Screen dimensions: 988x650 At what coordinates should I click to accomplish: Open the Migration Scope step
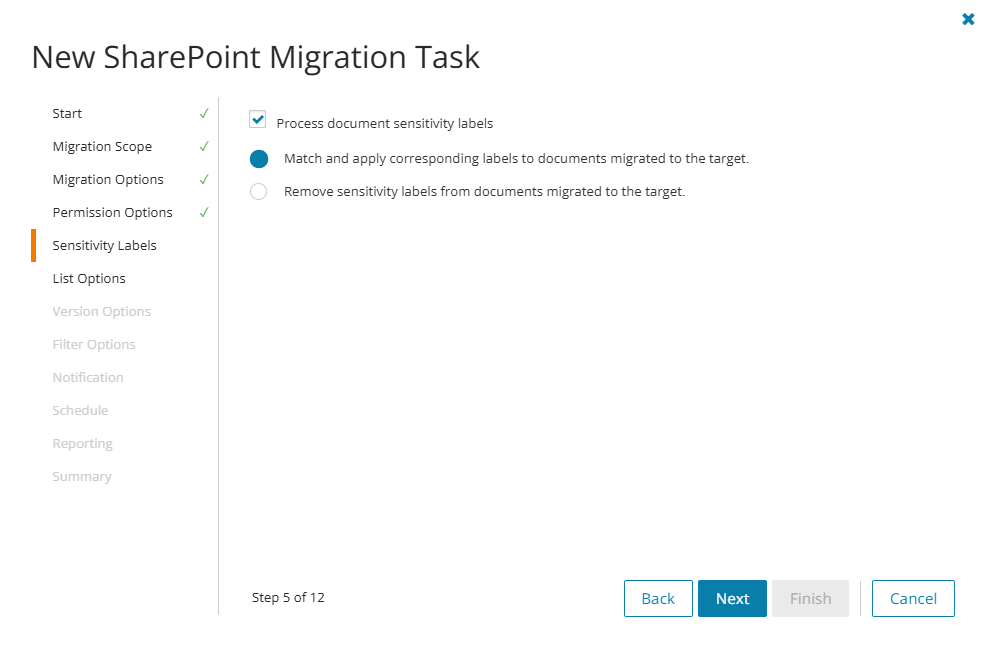pyautogui.click(x=102, y=147)
